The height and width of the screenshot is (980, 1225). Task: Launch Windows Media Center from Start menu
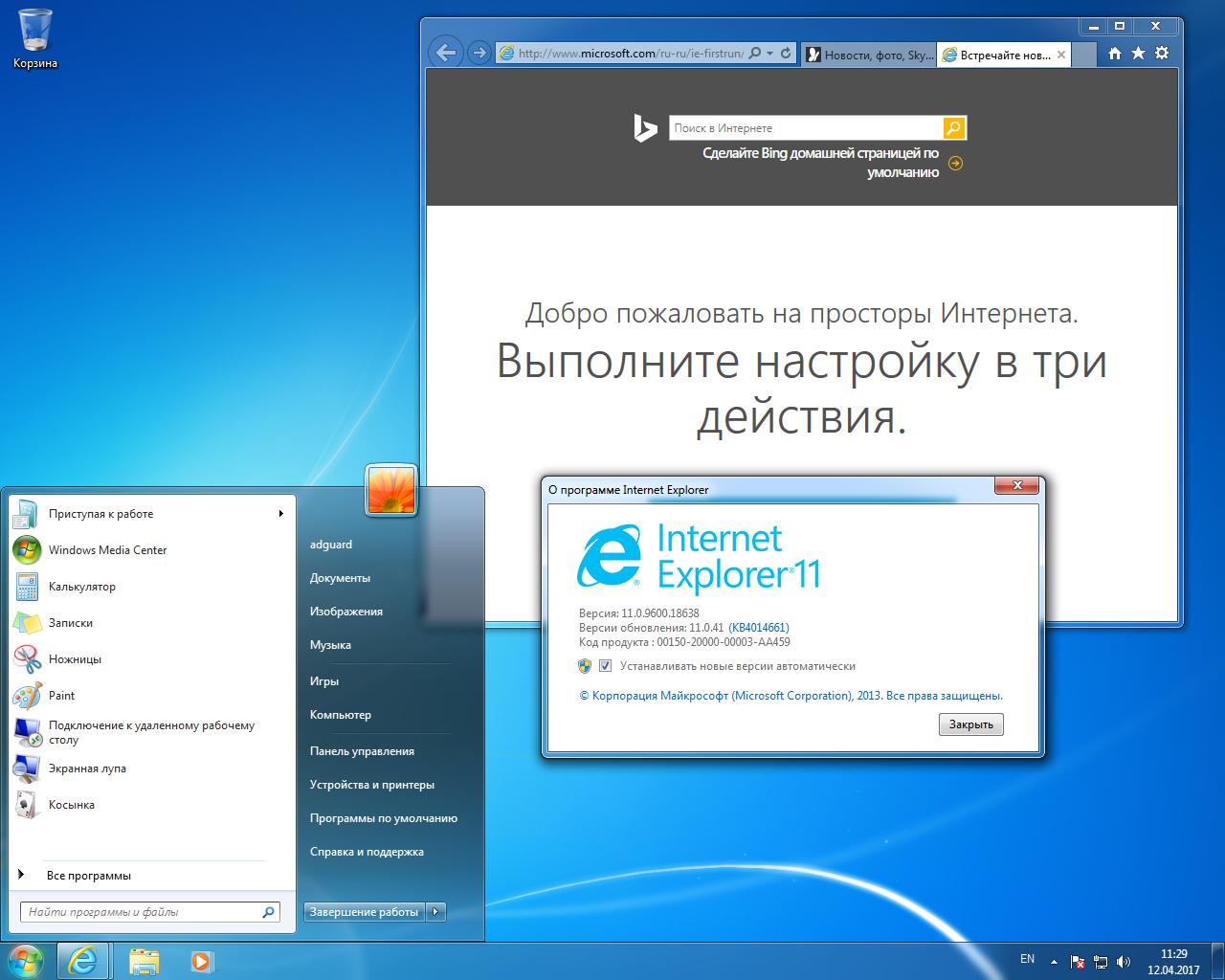pyautogui.click(x=149, y=550)
